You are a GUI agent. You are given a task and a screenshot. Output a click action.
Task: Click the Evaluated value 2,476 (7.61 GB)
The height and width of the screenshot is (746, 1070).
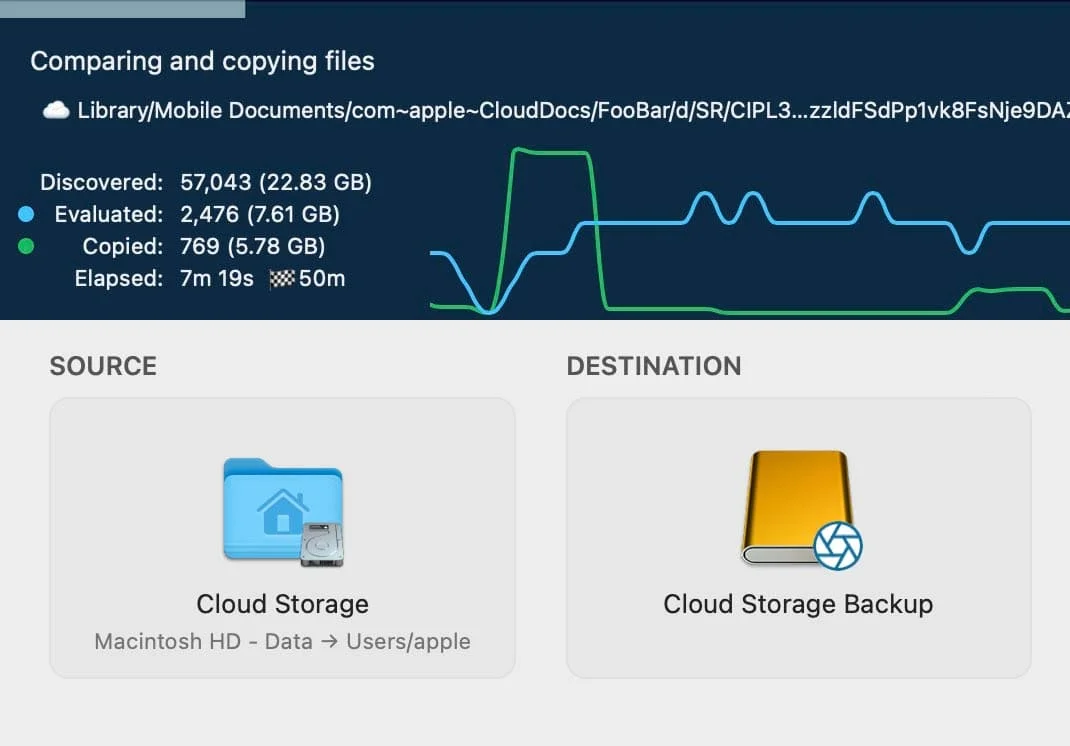point(259,214)
